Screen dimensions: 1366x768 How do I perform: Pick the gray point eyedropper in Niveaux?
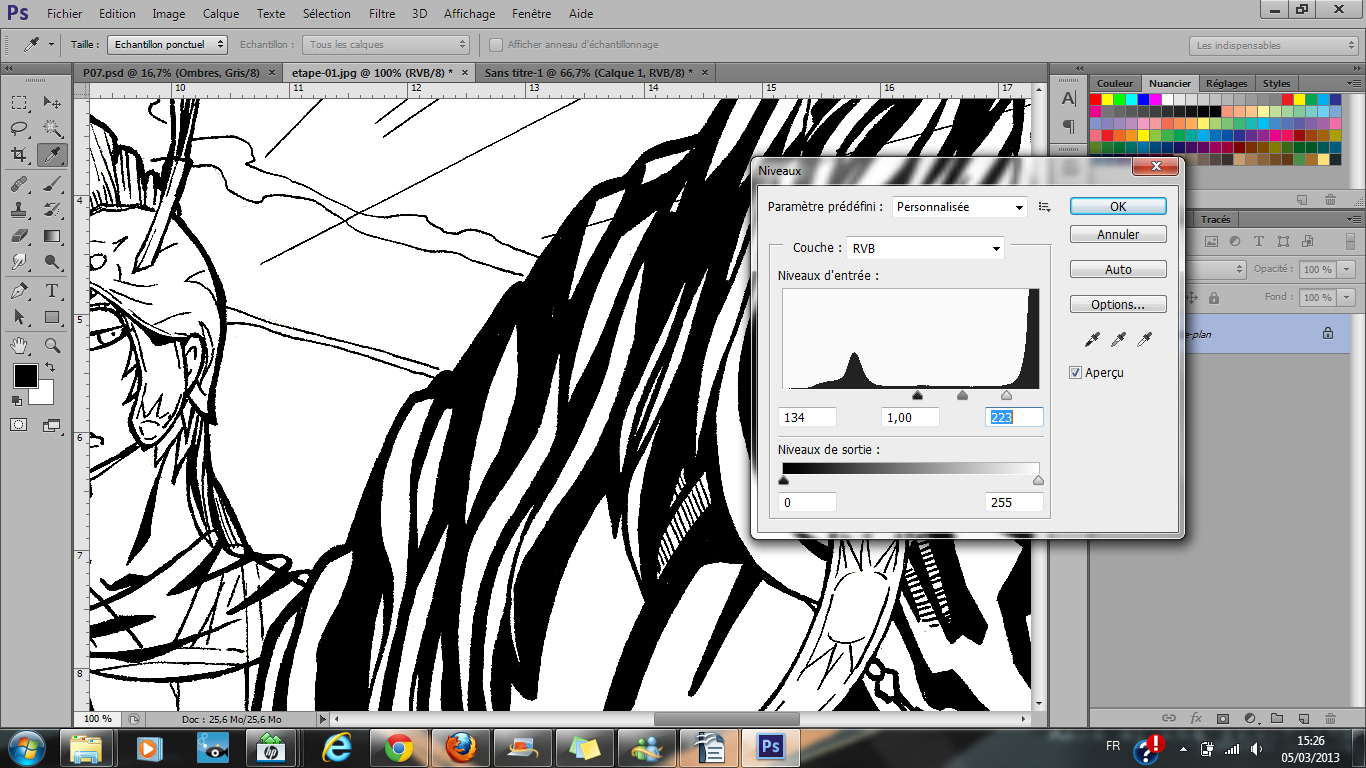pos(1118,340)
